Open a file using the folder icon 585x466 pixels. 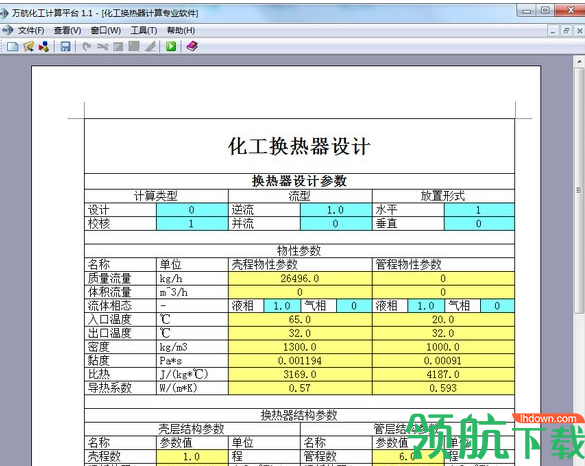coord(29,47)
